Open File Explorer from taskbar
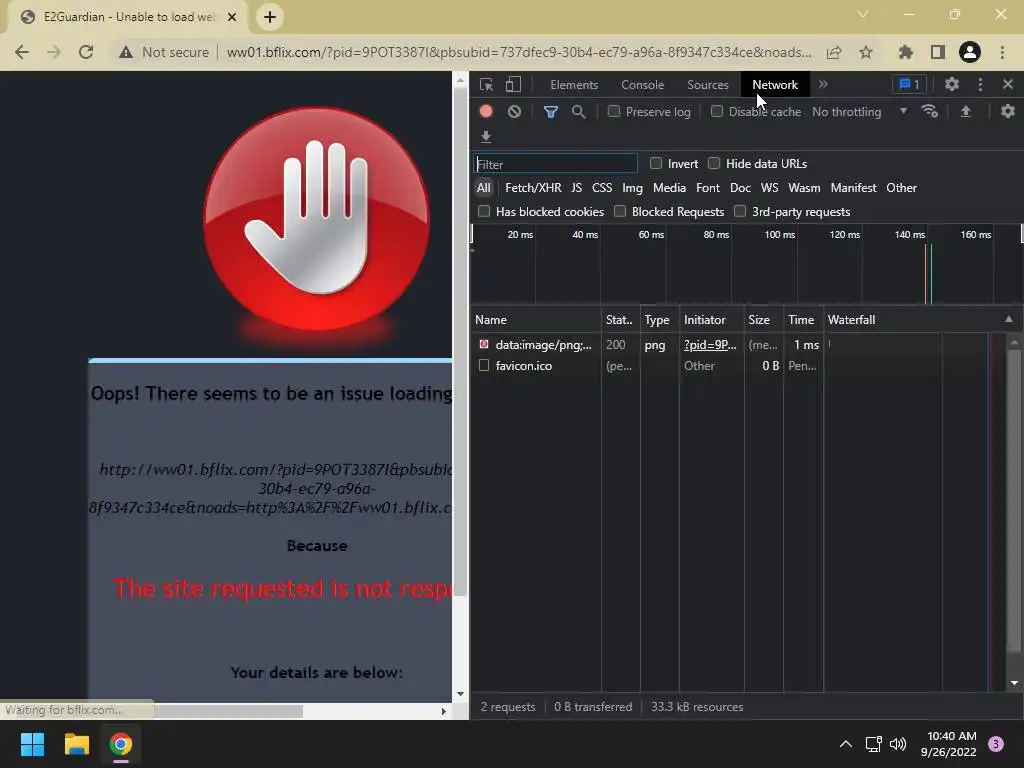Image resolution: width=1024 pixels, height=768 pixels. [x=76, y=744]
